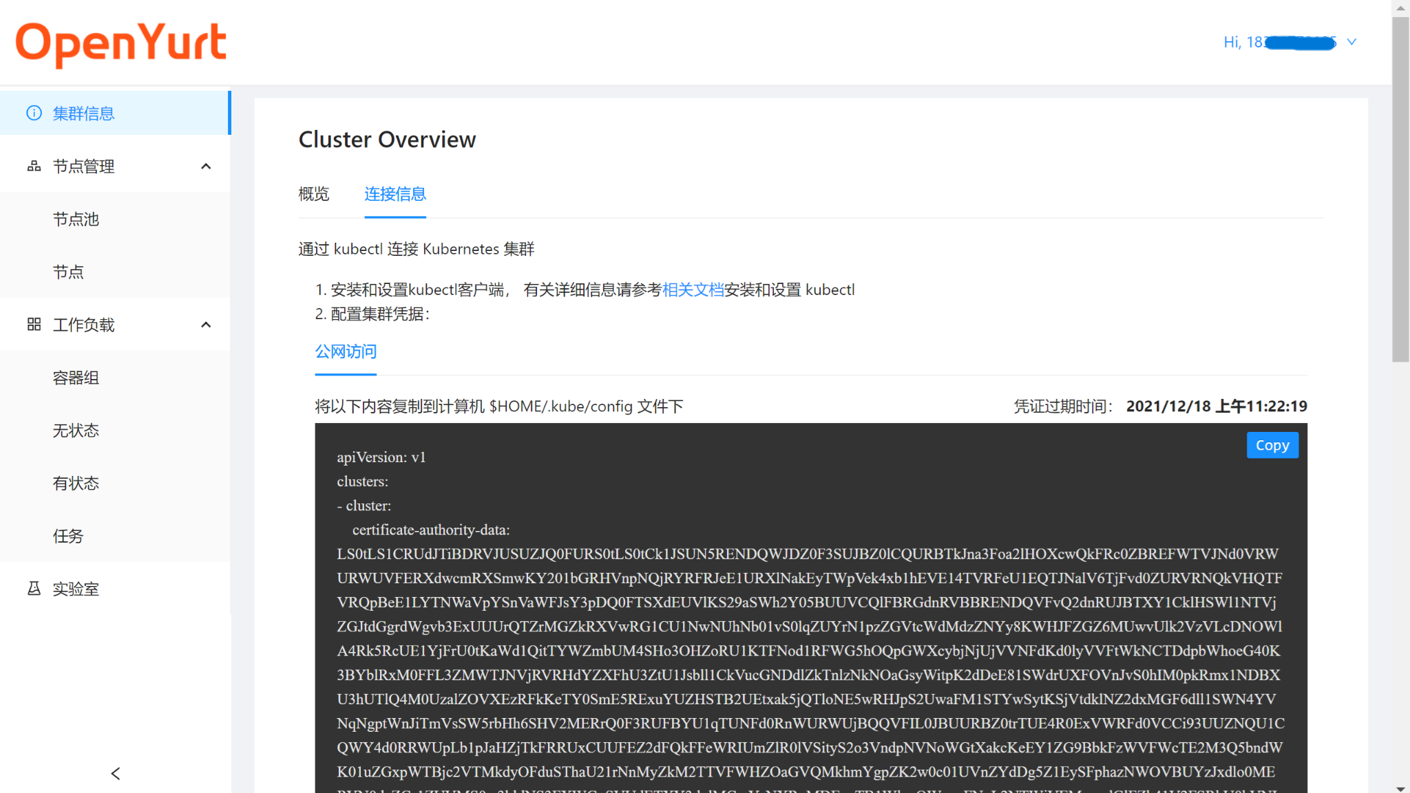1410x793 pixels.
Task: Click the lab flask icon
Action: (x=34, y=588)
